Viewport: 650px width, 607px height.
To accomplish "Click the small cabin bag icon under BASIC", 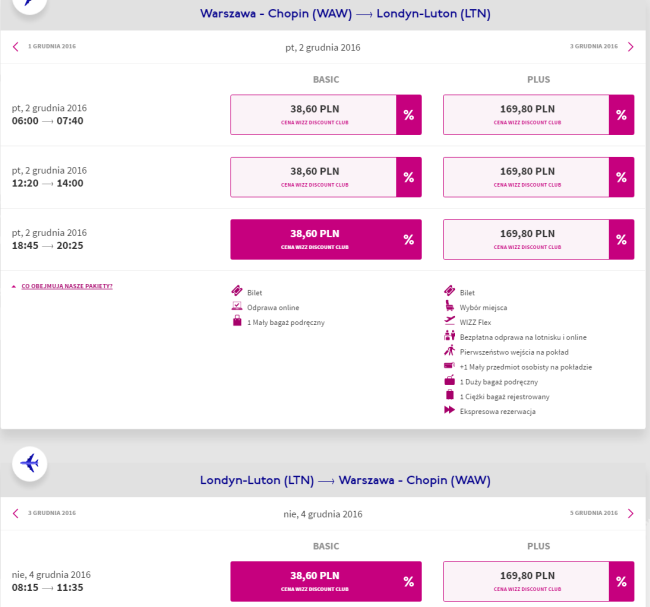I will point(237,321).
